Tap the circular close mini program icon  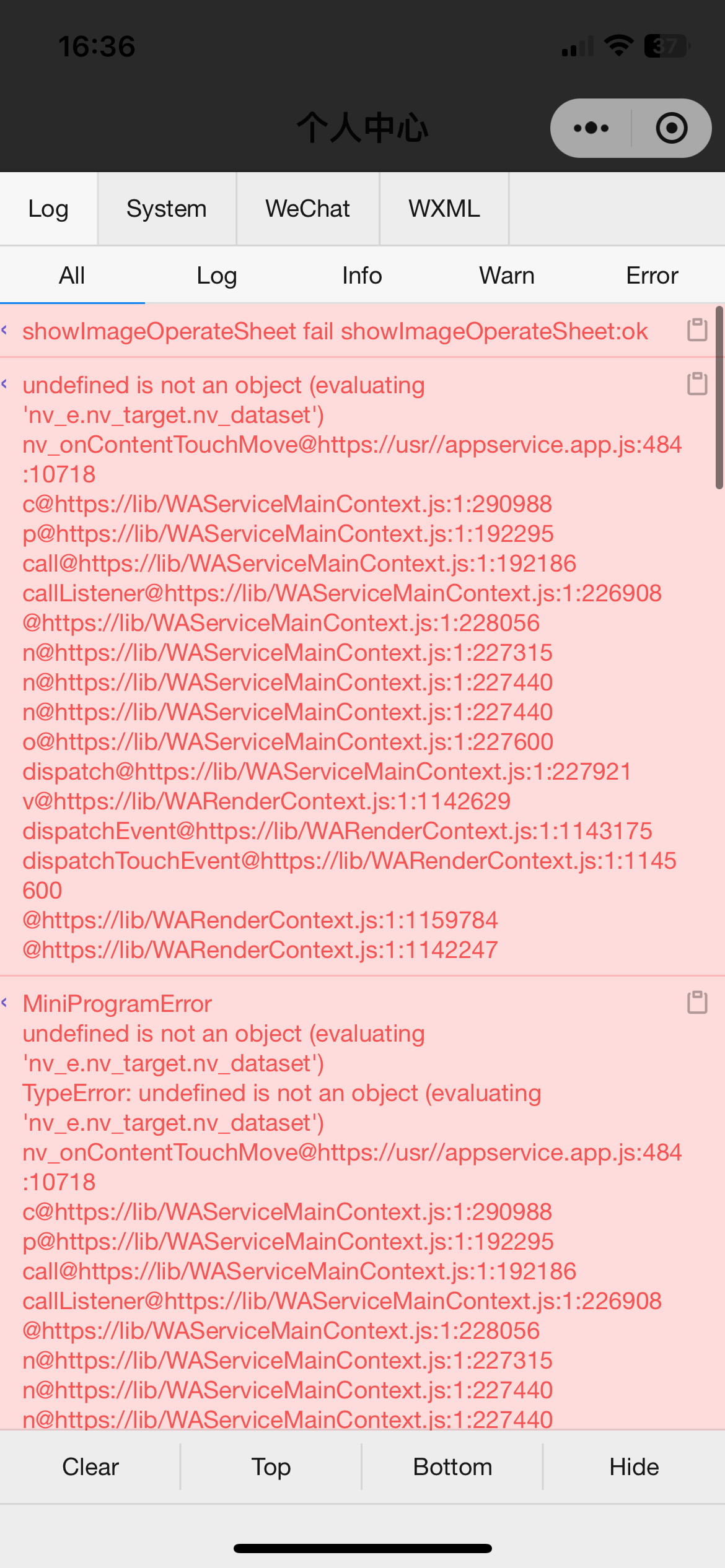point(672,128)
